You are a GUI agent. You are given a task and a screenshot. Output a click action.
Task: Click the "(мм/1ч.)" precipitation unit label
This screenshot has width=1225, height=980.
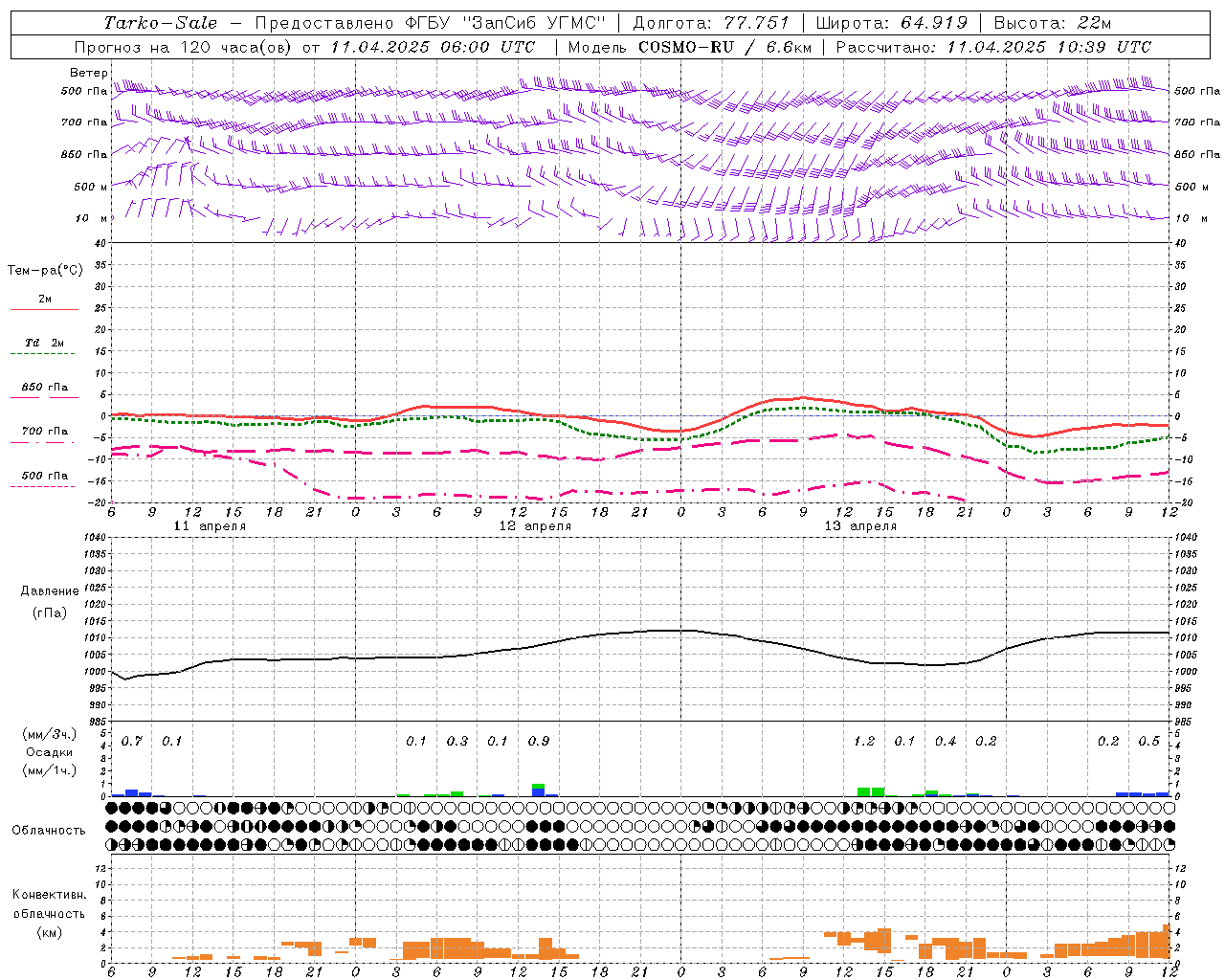pyautogui.click(x=50, y=771)
